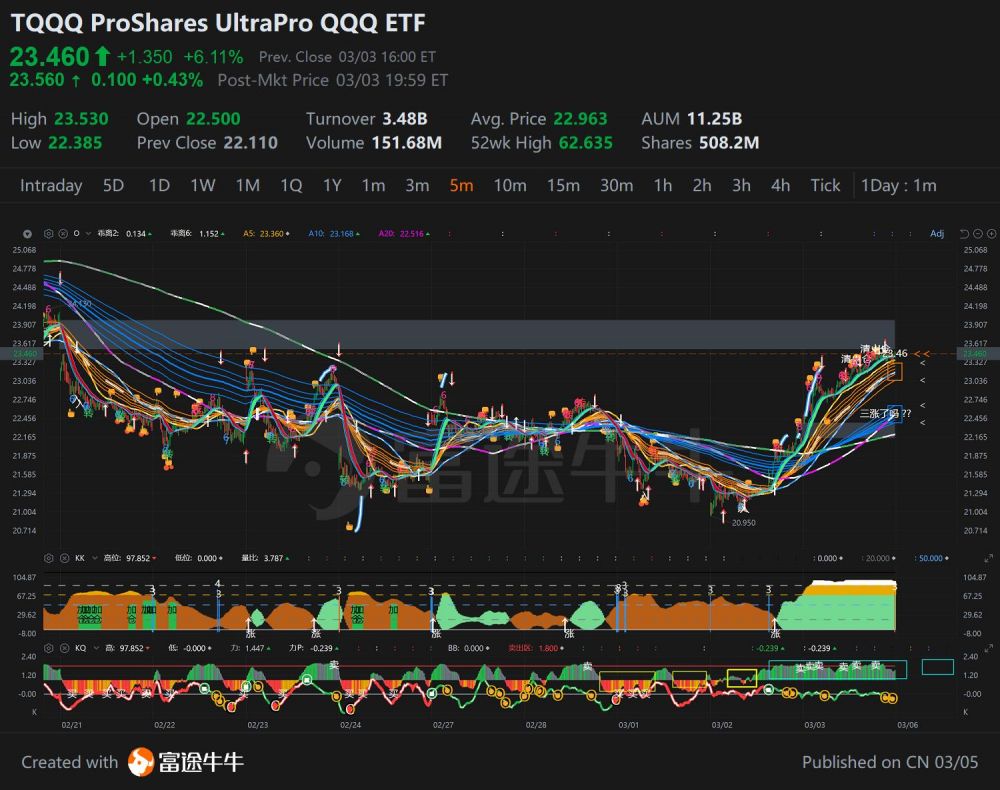Close the KK indicator panel
This screenshot has height=790, width=1000.
point(63,558)
